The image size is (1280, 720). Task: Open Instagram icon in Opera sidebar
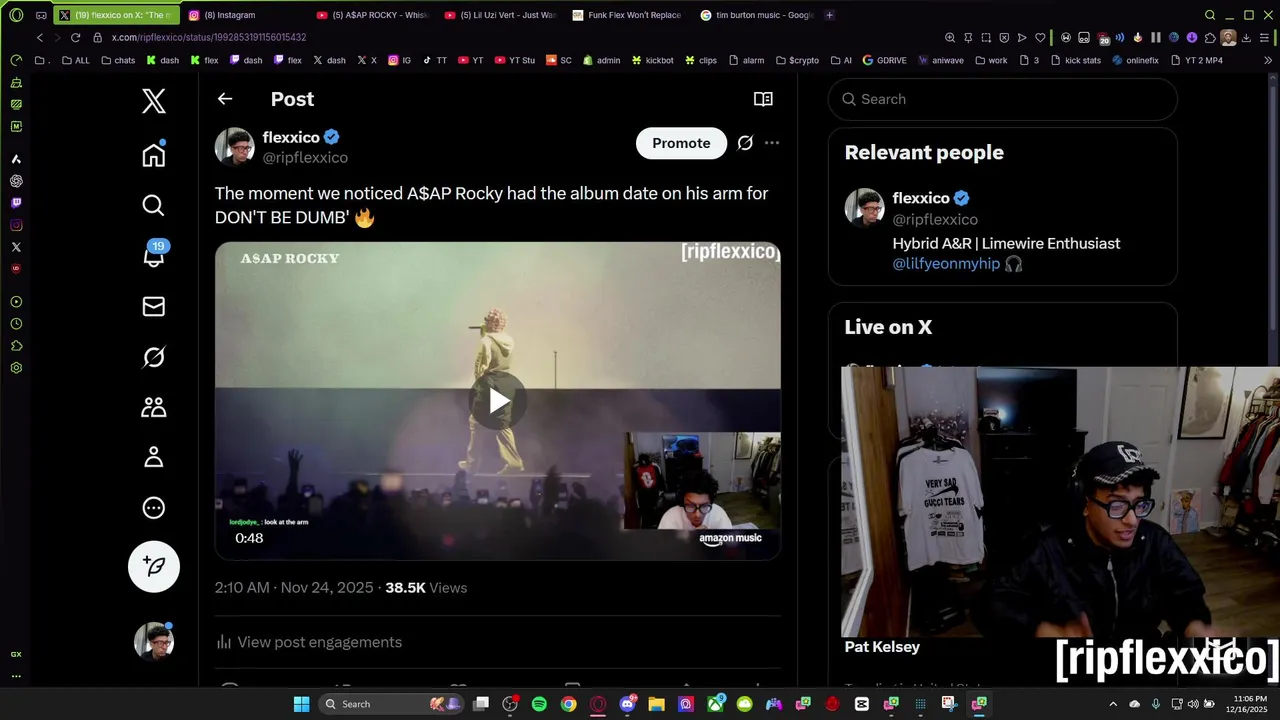coord(16,225)
